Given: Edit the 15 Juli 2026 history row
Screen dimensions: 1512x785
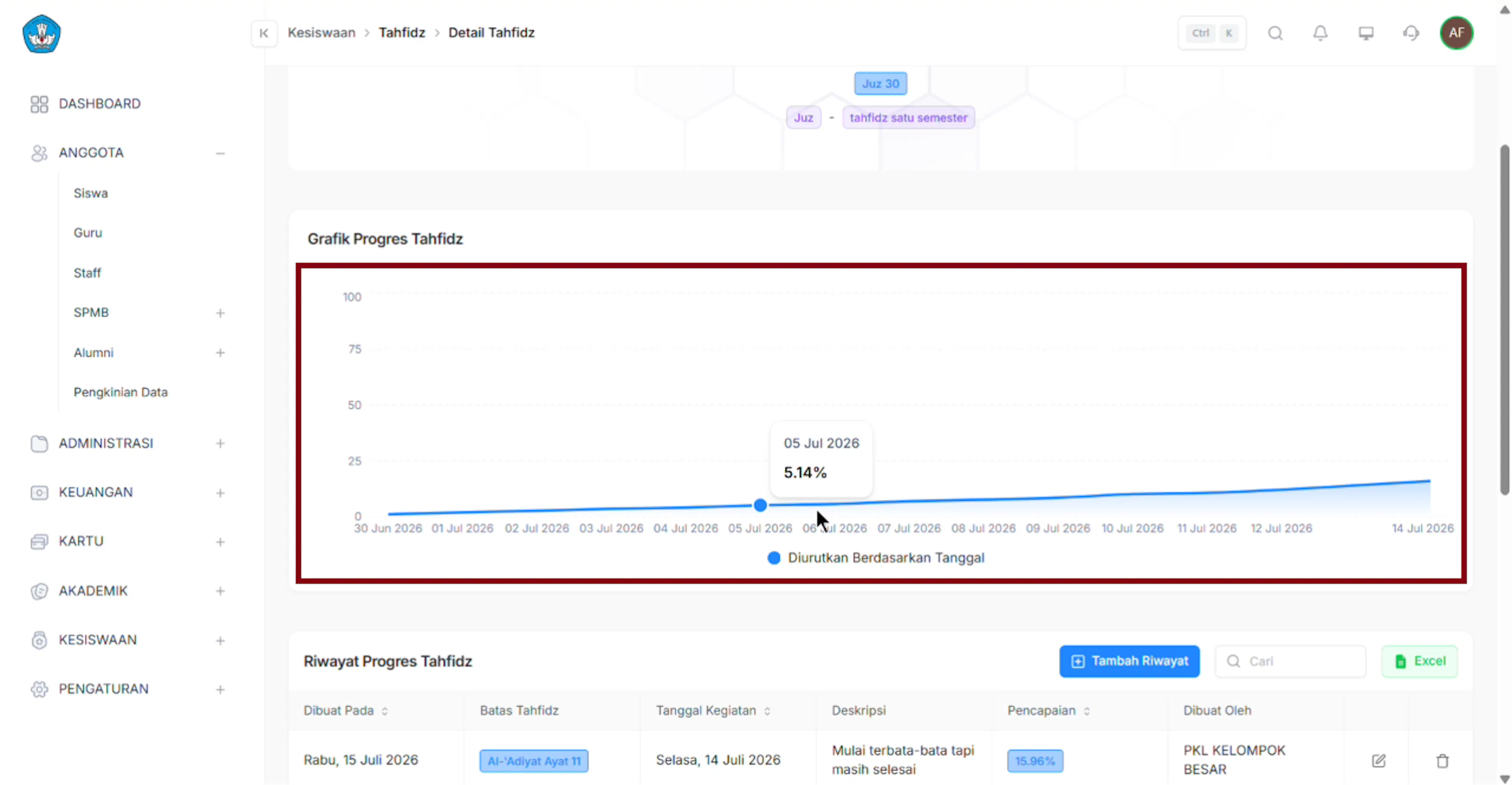Looking at the screenshot, I should pyautogui.click(x=1379, y=761).
